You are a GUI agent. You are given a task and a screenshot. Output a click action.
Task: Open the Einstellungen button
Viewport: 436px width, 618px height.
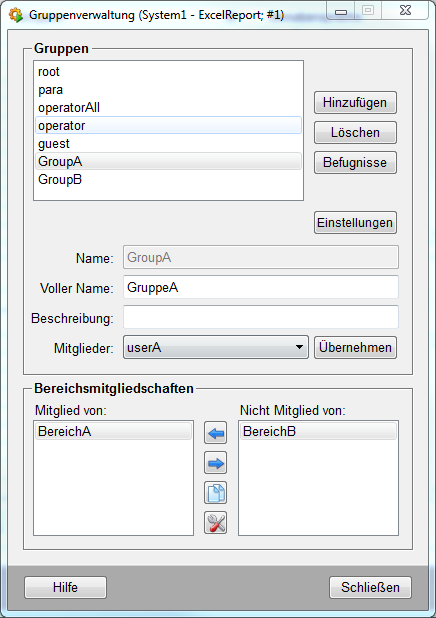(x=355, y=223)
